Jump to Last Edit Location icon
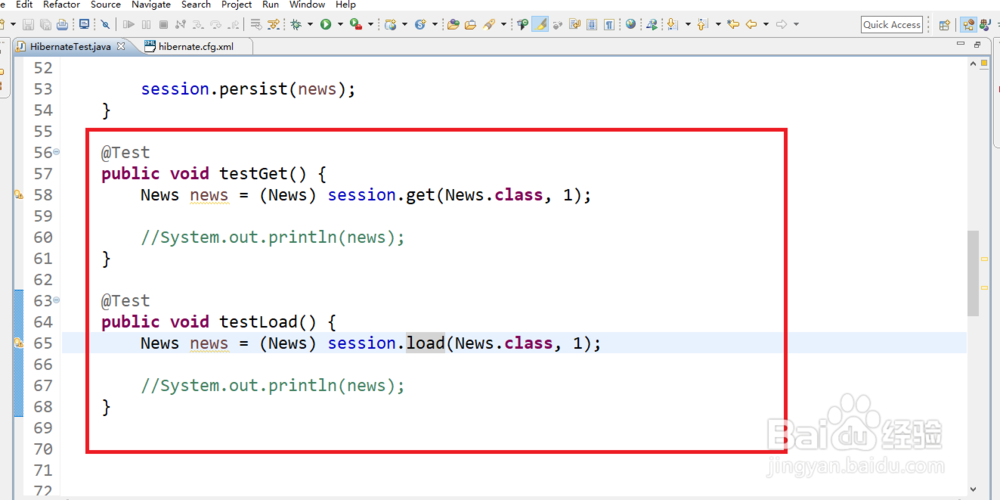Viewport: 1000px width, 500px height. coord(733,24)
